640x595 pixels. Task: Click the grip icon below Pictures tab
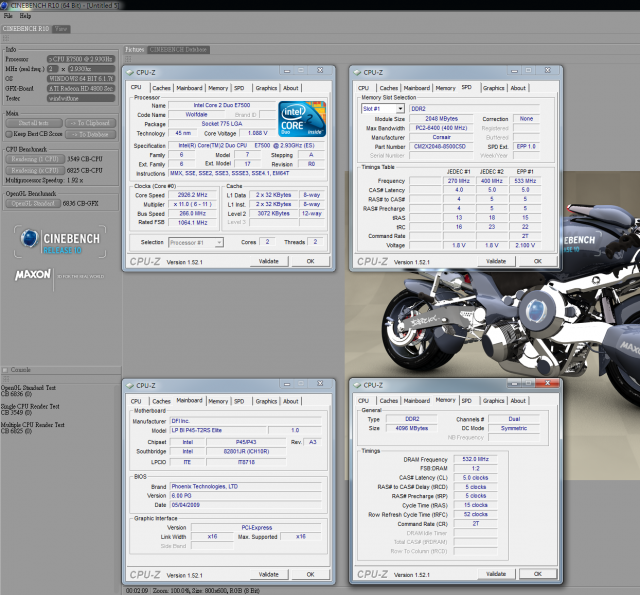point(128,59)
